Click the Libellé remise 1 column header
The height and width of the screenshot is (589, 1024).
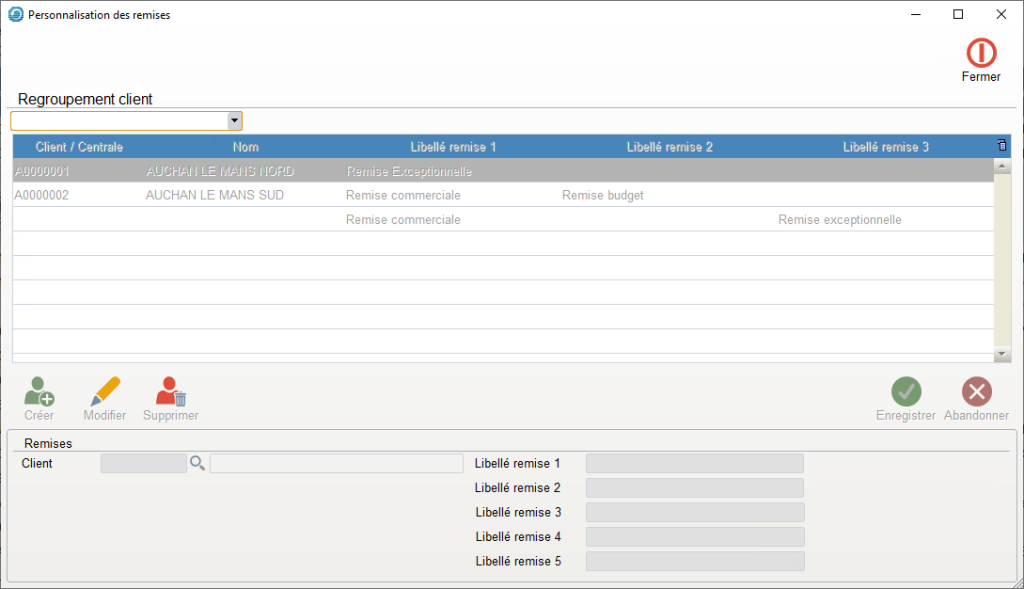453,147
